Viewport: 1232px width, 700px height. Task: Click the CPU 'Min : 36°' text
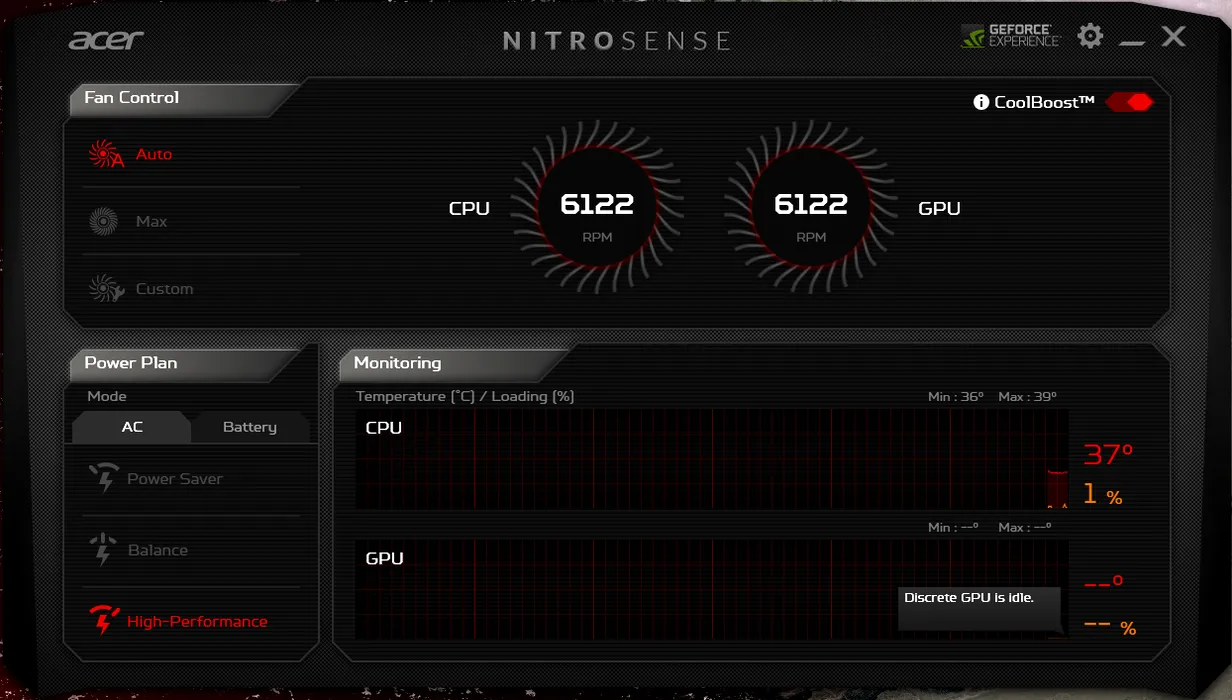(x=956, y=397)
